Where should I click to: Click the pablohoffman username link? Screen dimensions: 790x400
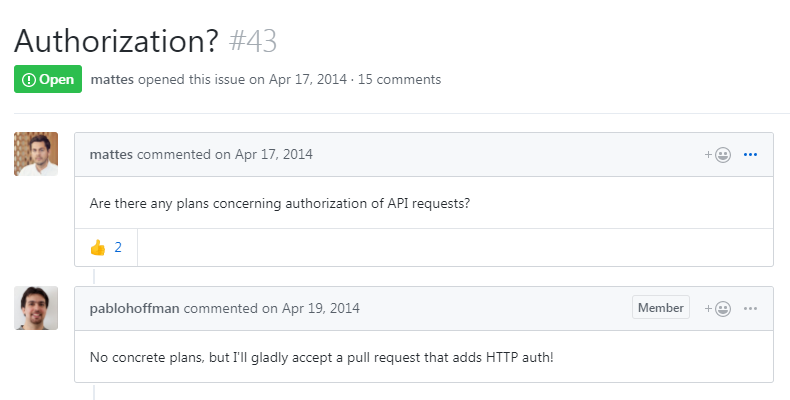[134, 308]
